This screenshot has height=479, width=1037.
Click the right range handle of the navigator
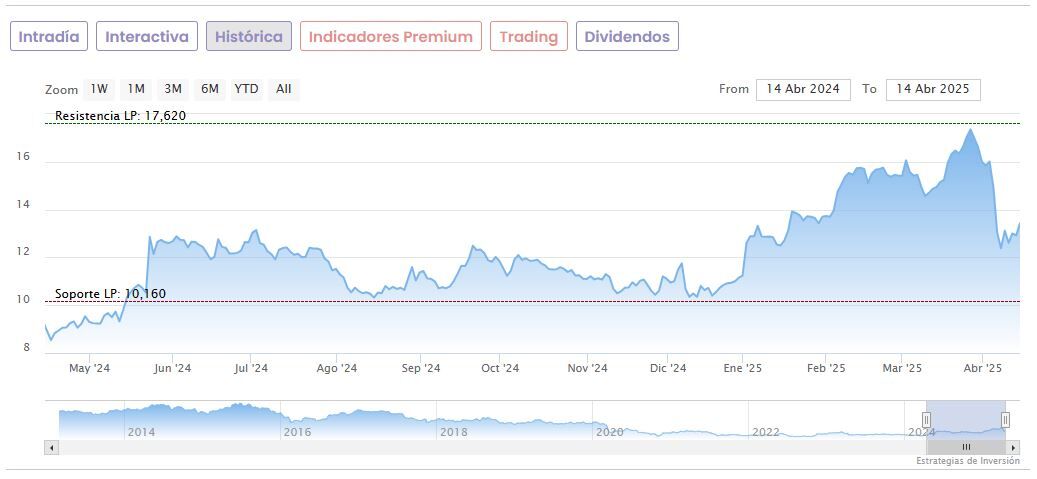coord(1005,420)
